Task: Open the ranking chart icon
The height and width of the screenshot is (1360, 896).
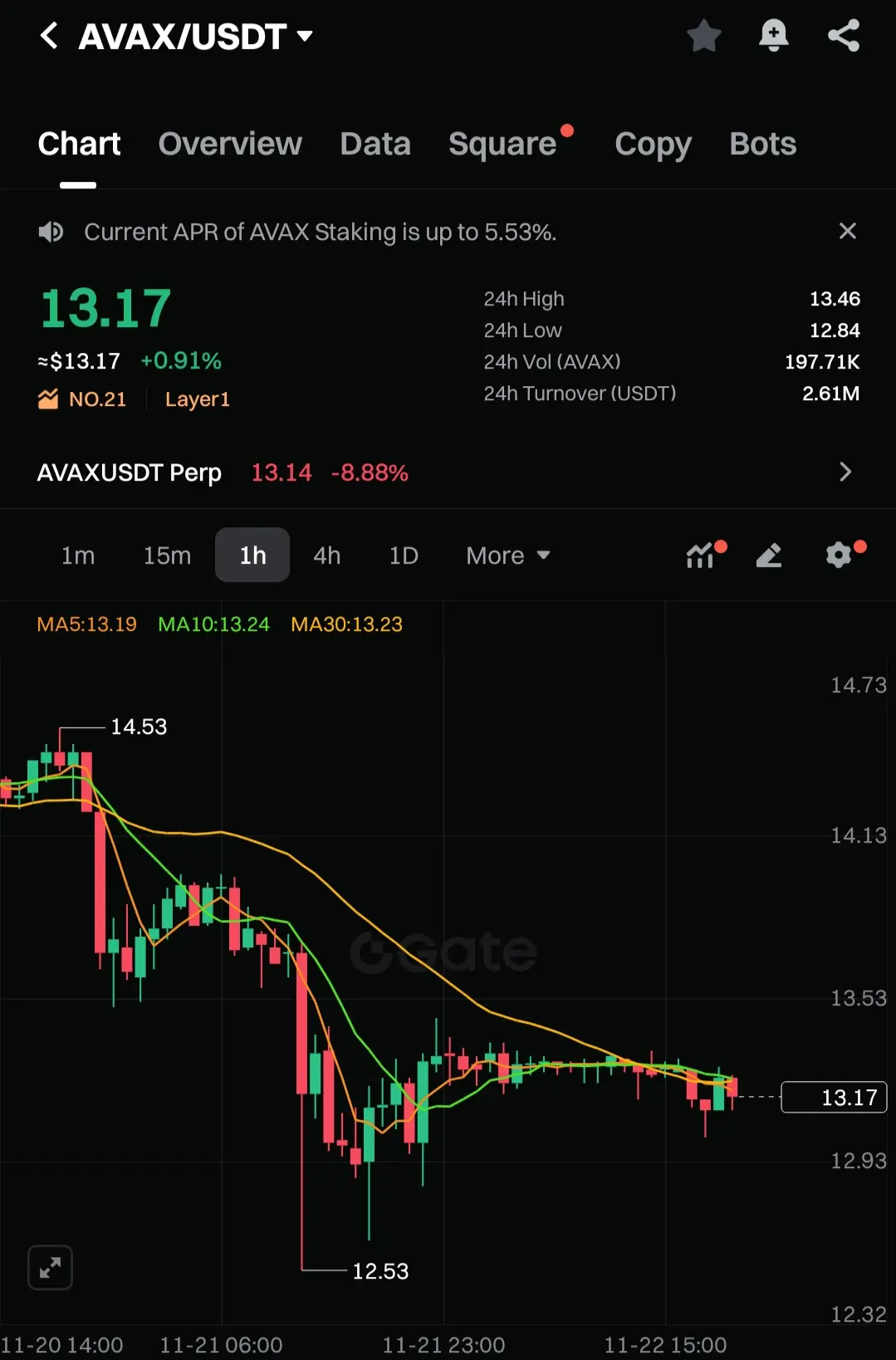Action: pyautogui.click(x=48, y=399)
